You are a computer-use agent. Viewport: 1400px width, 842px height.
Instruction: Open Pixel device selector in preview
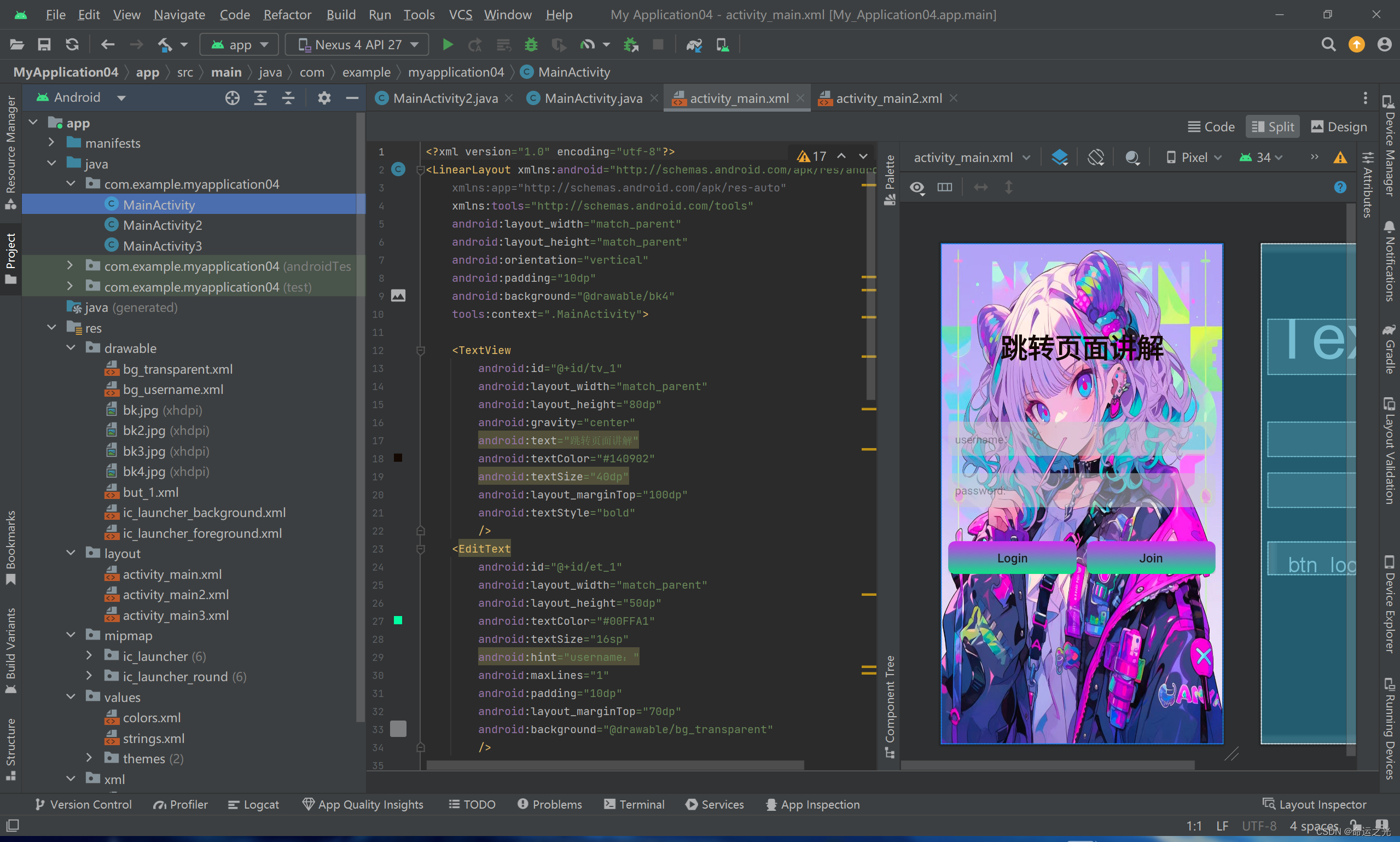[x=1194, y=157]
